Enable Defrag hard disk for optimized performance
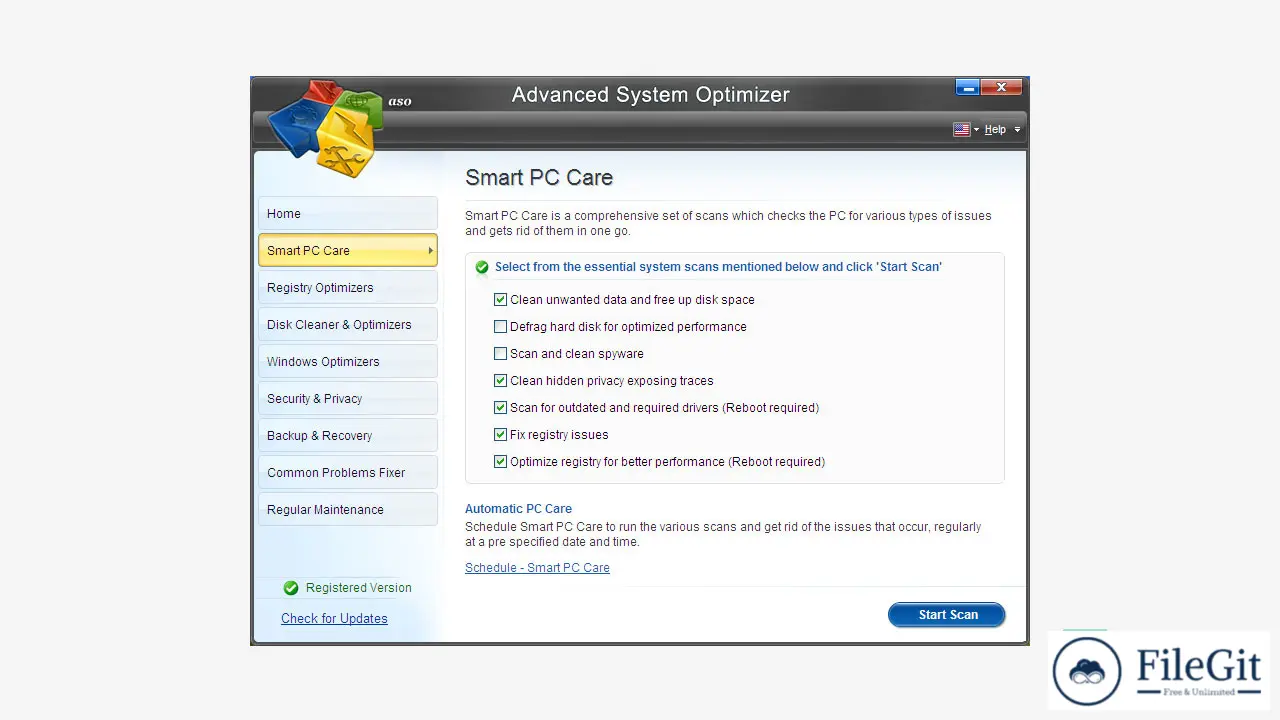Screen dimensions: 1280x720 click(x=501, y=326)
